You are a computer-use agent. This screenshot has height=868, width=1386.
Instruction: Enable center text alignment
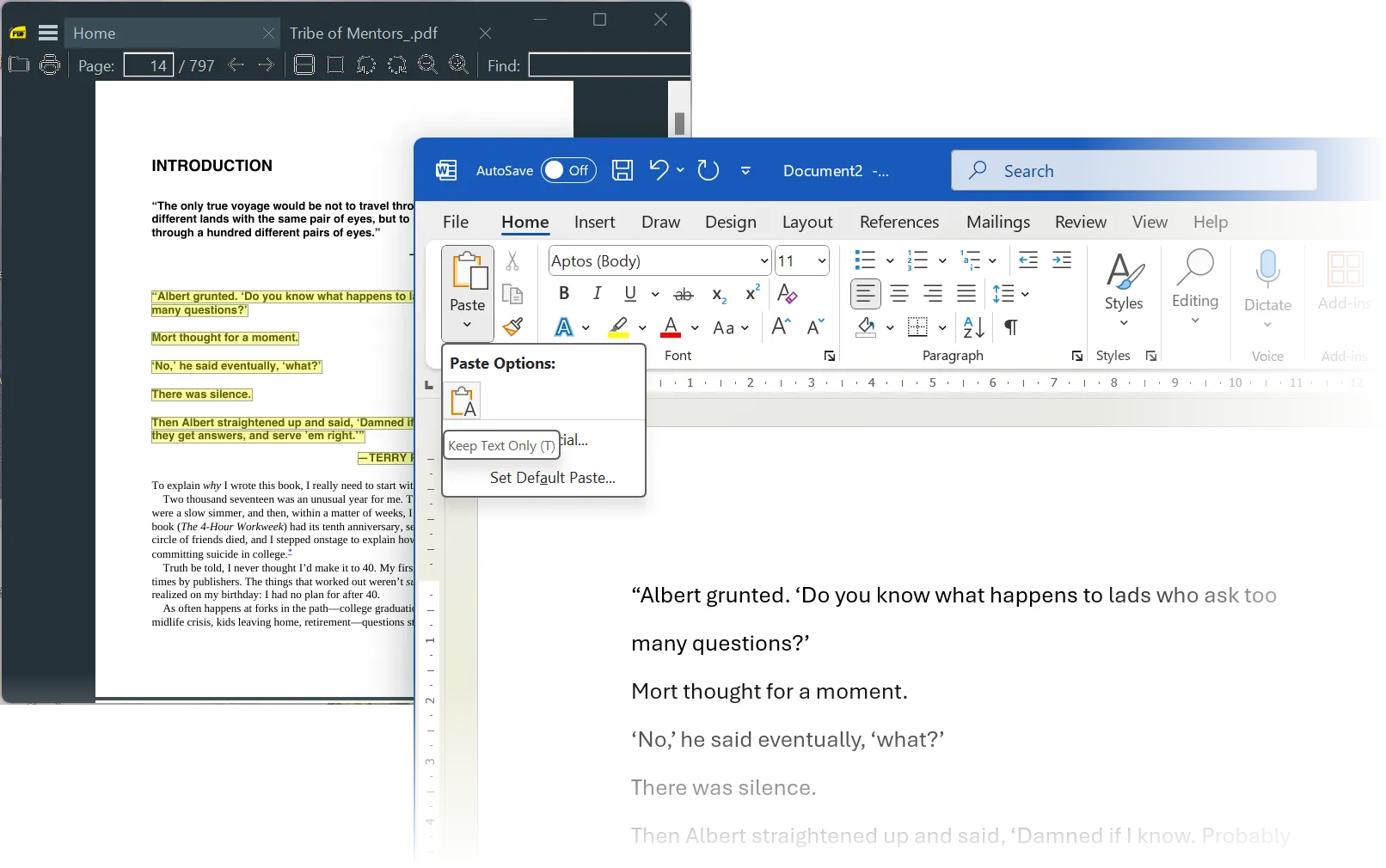pyautogui.click(x=898, y=293)
